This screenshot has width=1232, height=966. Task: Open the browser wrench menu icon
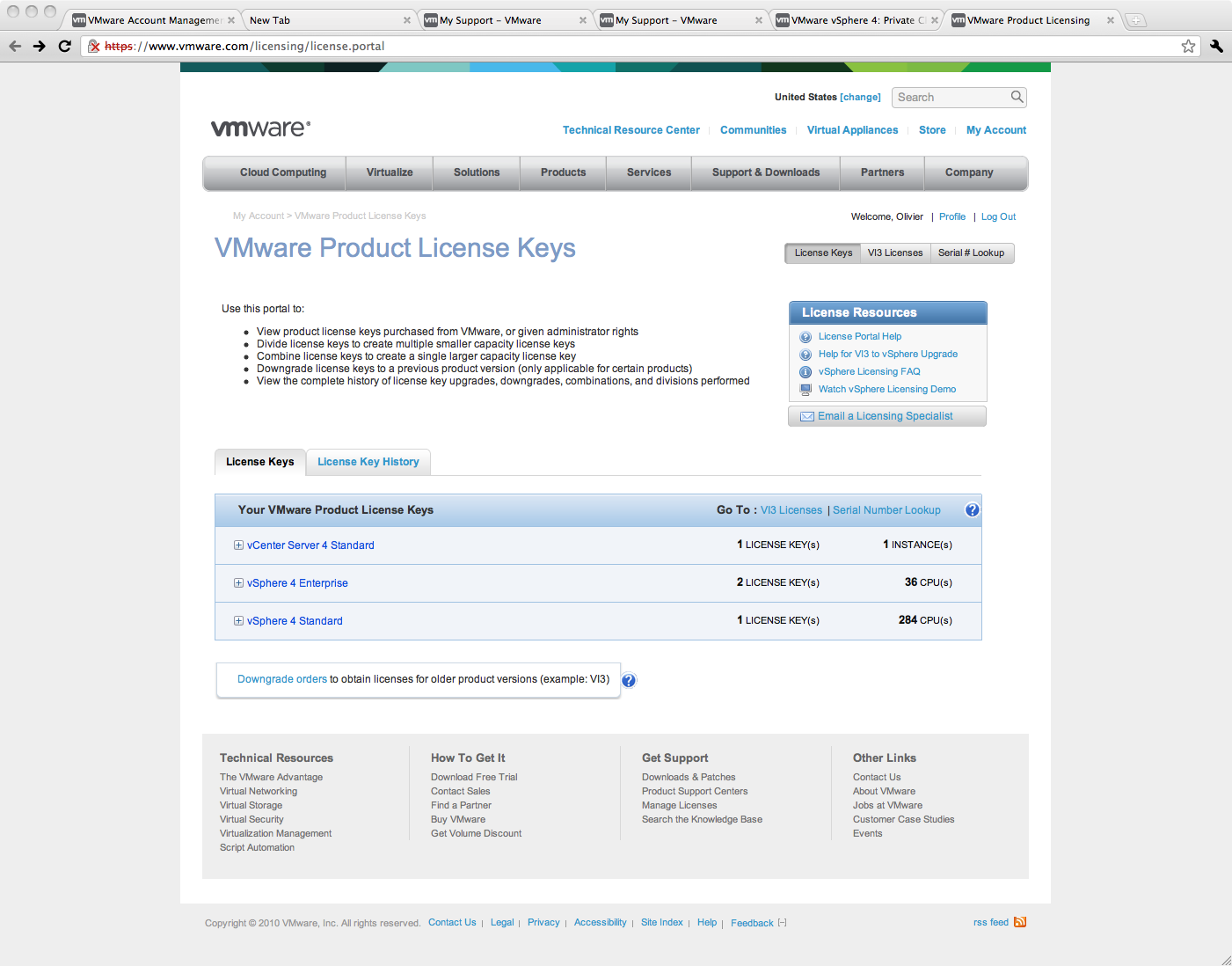tap(1216, 46)
